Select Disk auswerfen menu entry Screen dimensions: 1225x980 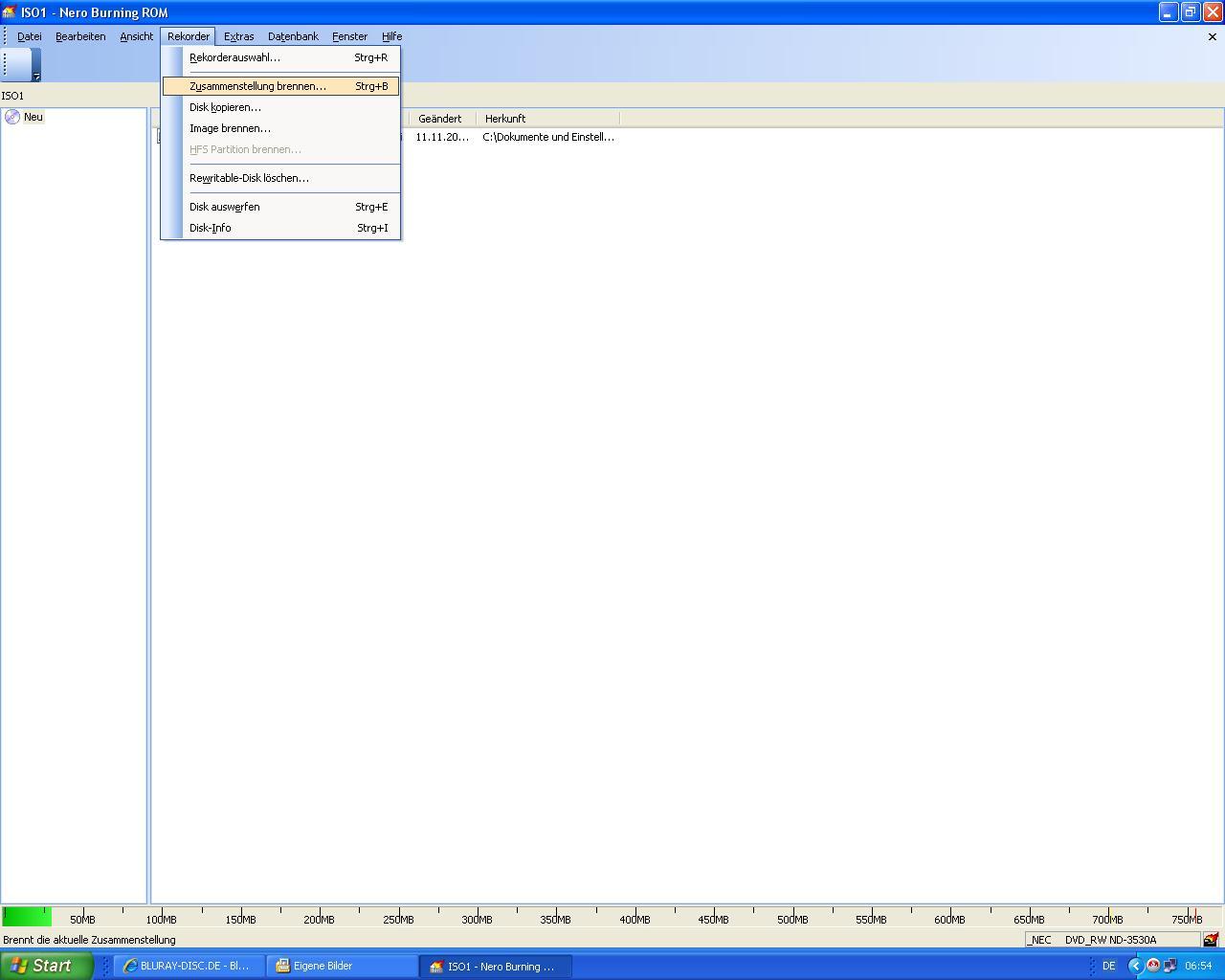280,207
